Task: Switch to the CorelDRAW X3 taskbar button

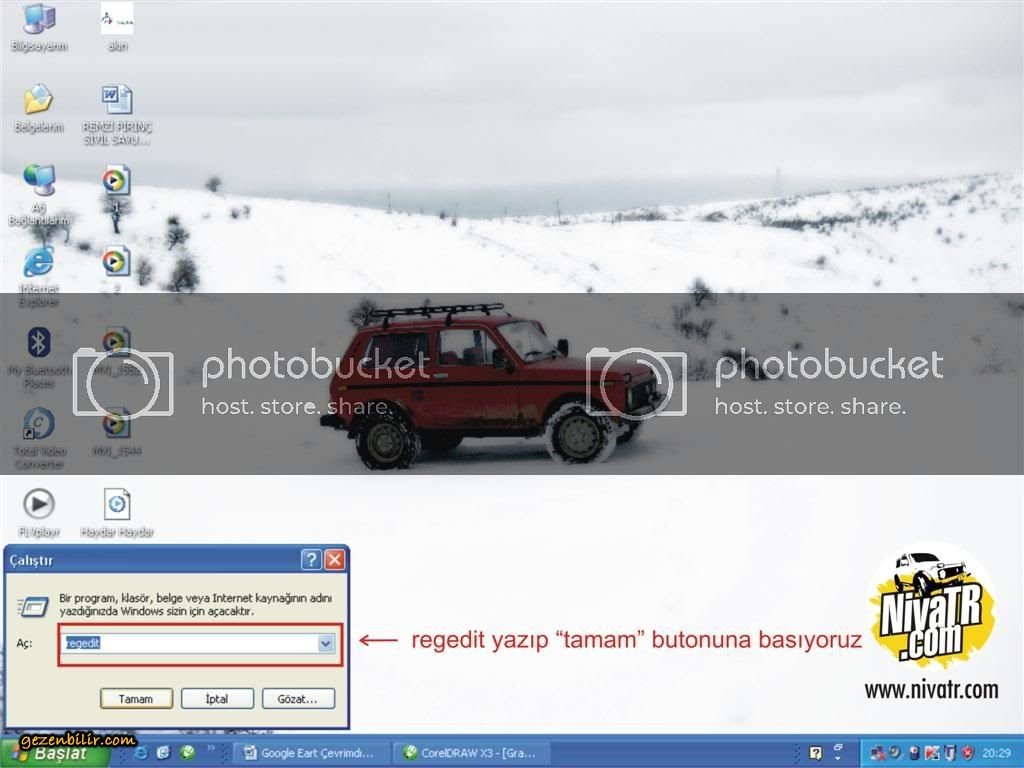Action: tap(468, 753)
